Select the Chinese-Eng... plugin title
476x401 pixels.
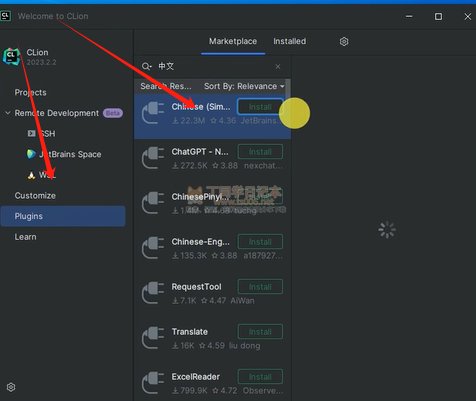tap(200, 242)
